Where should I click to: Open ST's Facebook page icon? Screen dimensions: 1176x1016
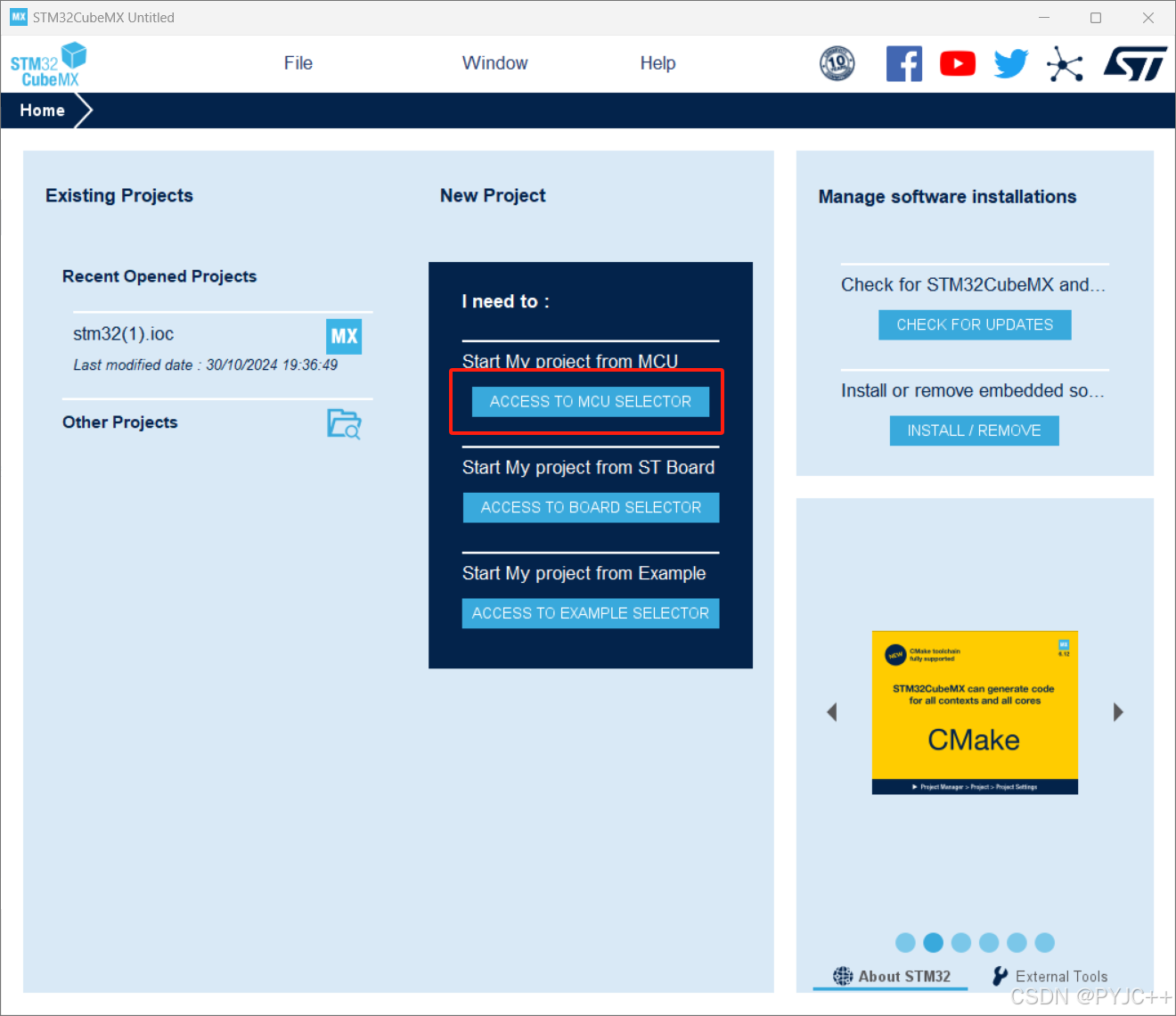[904, 64]
